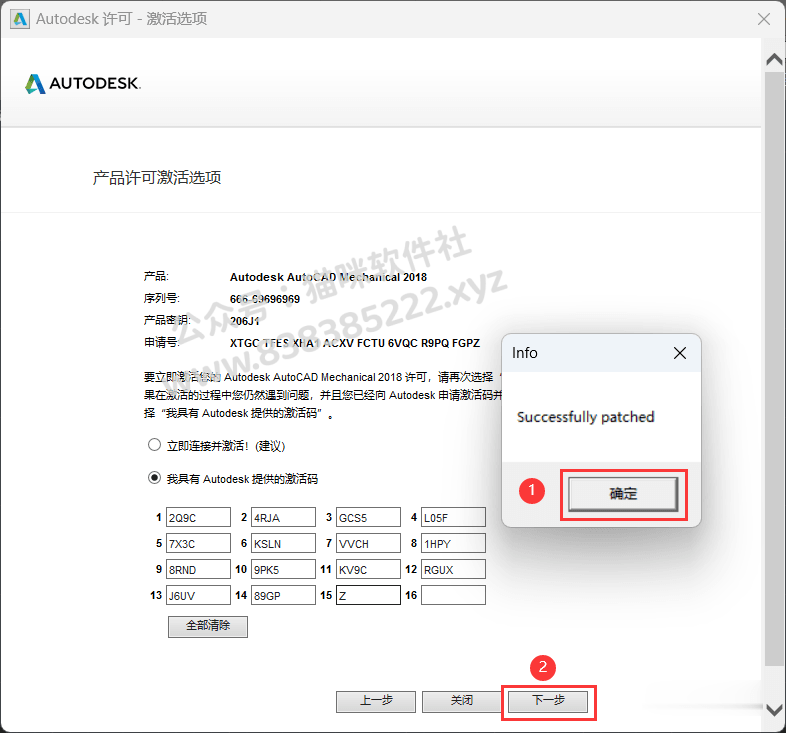This screenshot has height=733, width=786.
Task: Click activation code field 13 containing J6UV
Action: [x=199, y=596]
